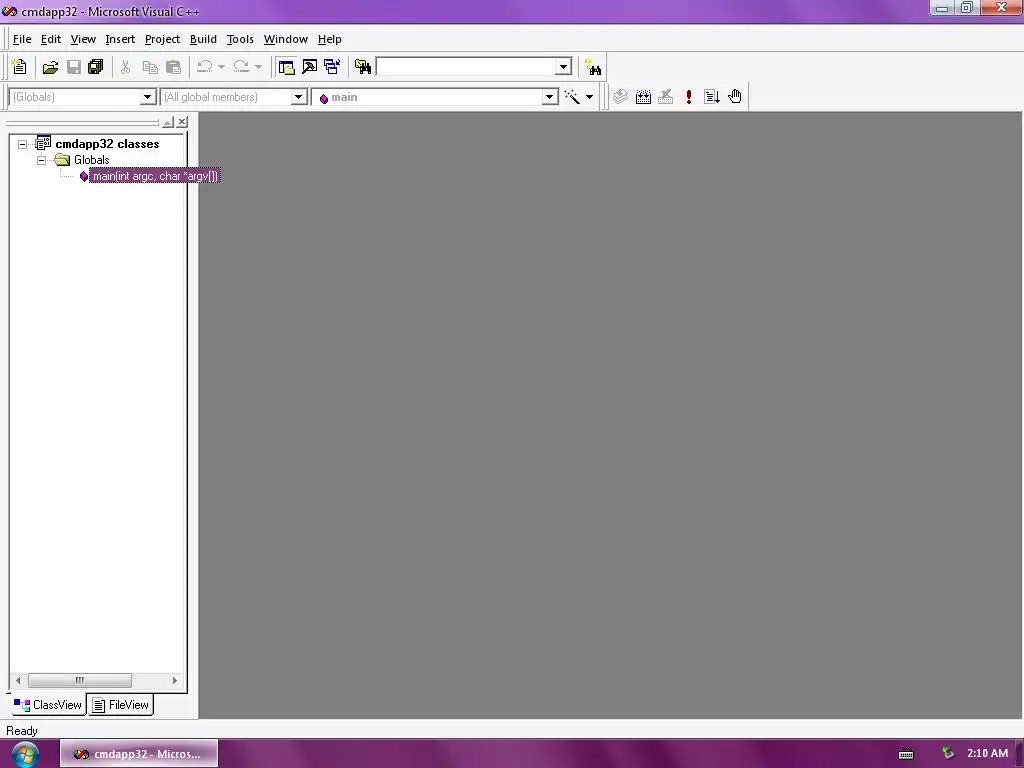Click the Find in Files icon
Screen dimensions: 1024x768
click(362, 67)
